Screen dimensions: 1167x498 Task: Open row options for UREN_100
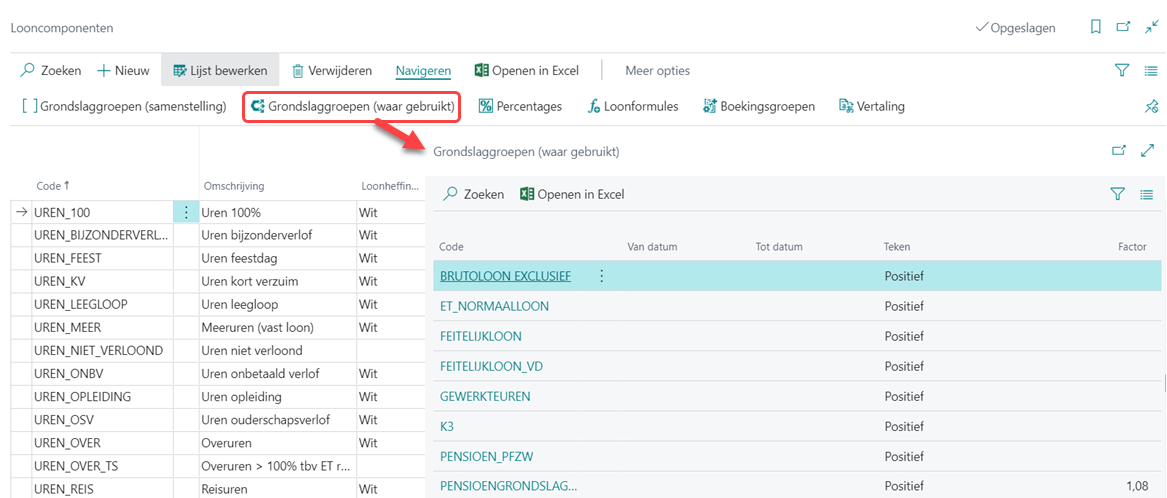pyautogui.click(x=186, y=212)
